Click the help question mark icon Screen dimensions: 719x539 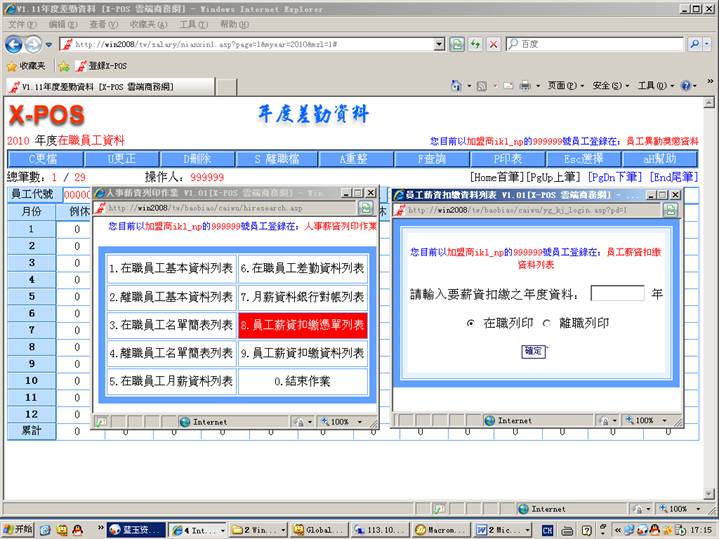pyautogui.click(x=687, y=86)
